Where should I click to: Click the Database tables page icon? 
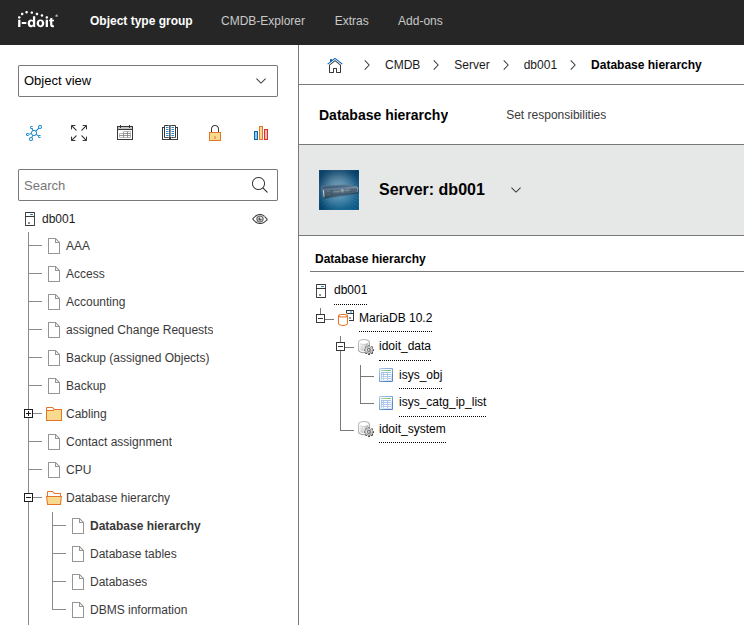78,554
